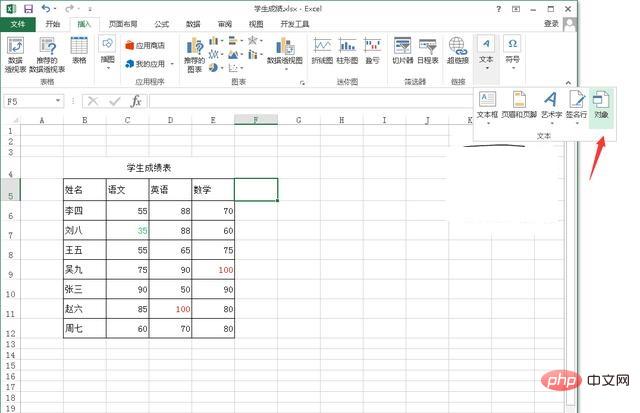Open the File (文件) tab
This screenshot has height=413, width=640.
tap(18, 24)
